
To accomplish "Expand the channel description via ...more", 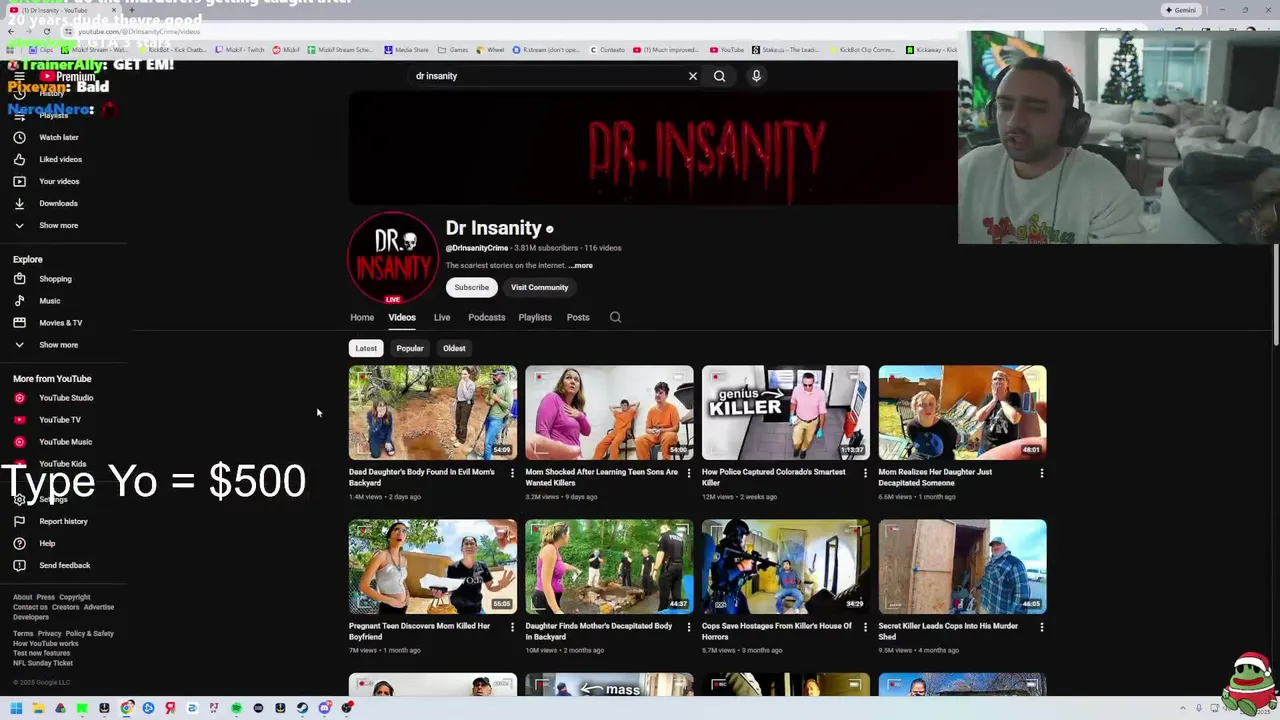I will coord(581,266).
